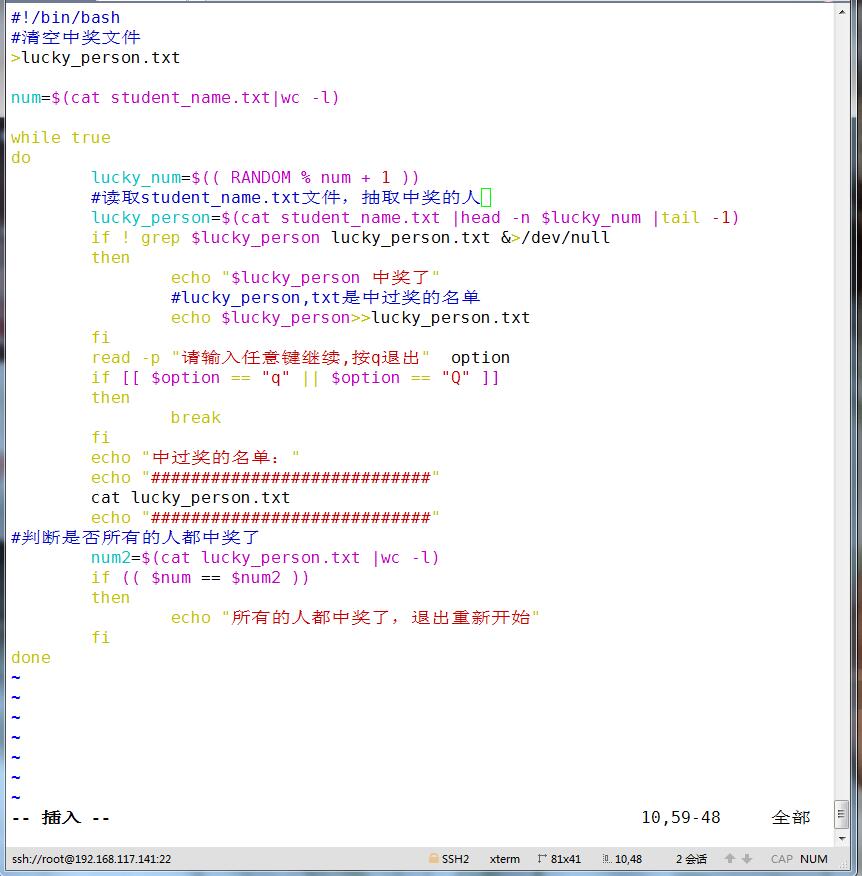862x876 pixels.
Task: Click the up arrow icon in status bar
Action: (x=729, y=859)
